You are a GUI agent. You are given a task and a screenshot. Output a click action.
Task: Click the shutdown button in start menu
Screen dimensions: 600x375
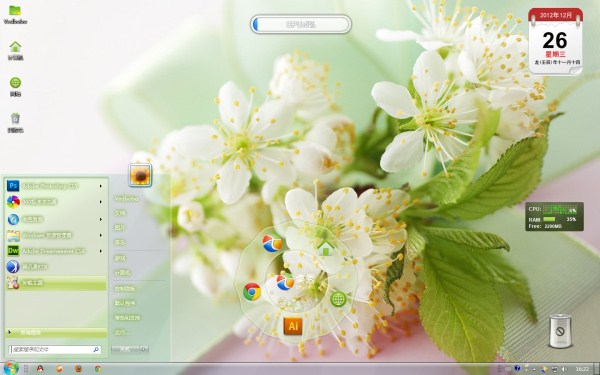coord(125,349)
